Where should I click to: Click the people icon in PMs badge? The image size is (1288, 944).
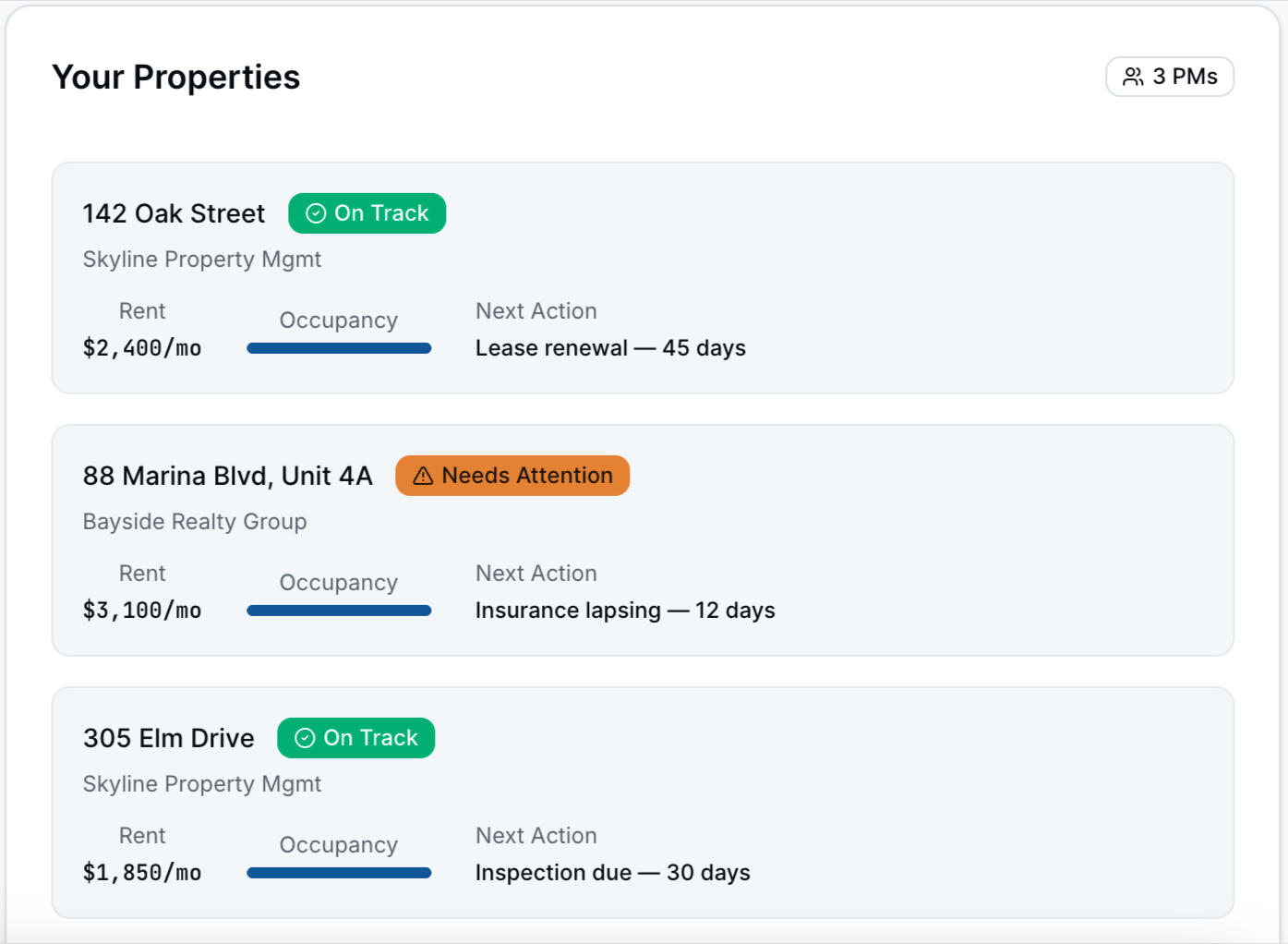click(1133, 77)
